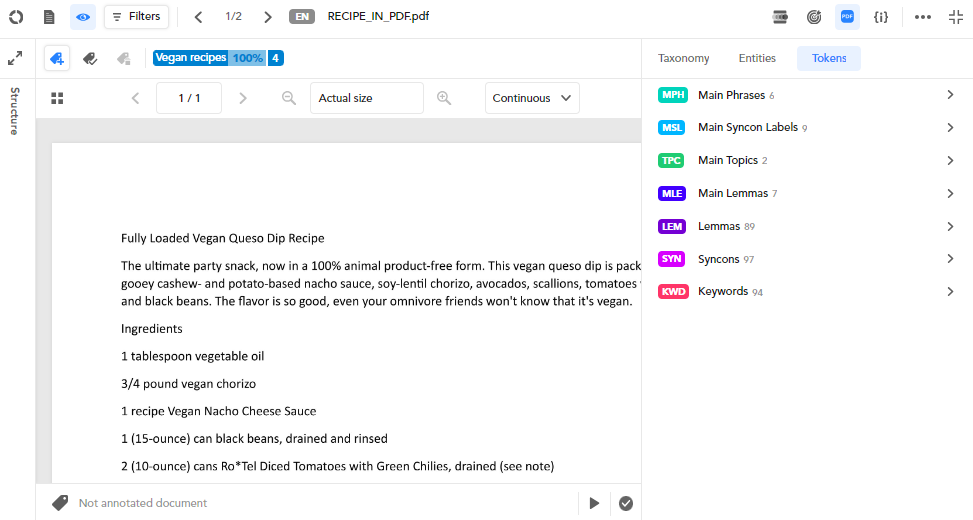973x520 pixels.
Task: Open the page thumbnails grid view
Action: point(57,98)
